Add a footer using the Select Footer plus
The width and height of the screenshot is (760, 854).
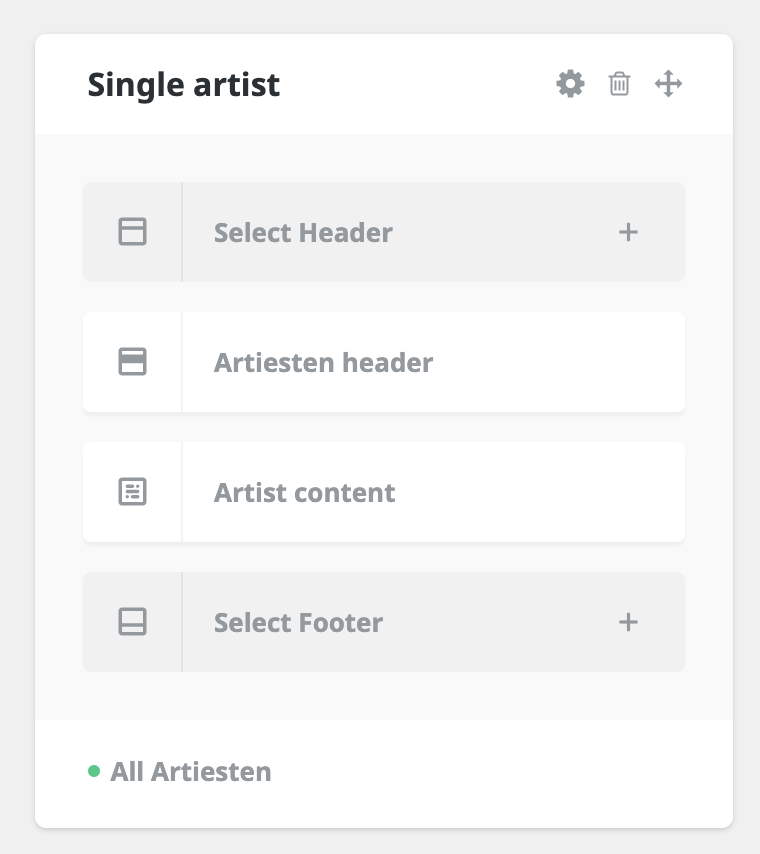pos(628,622)
